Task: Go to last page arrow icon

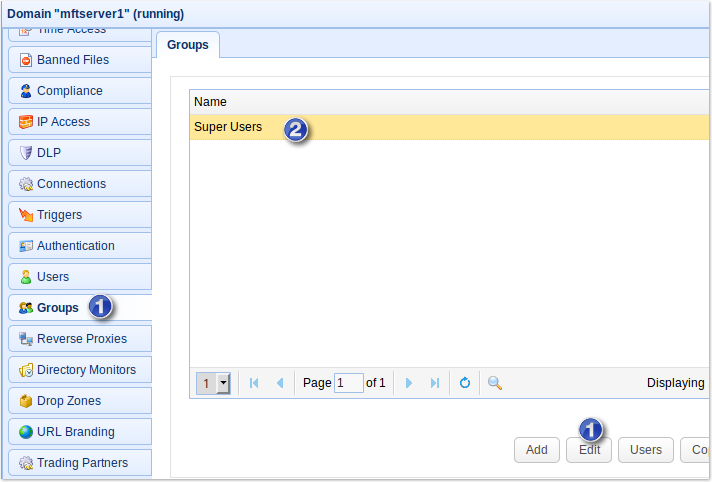Action: point(435,383)
